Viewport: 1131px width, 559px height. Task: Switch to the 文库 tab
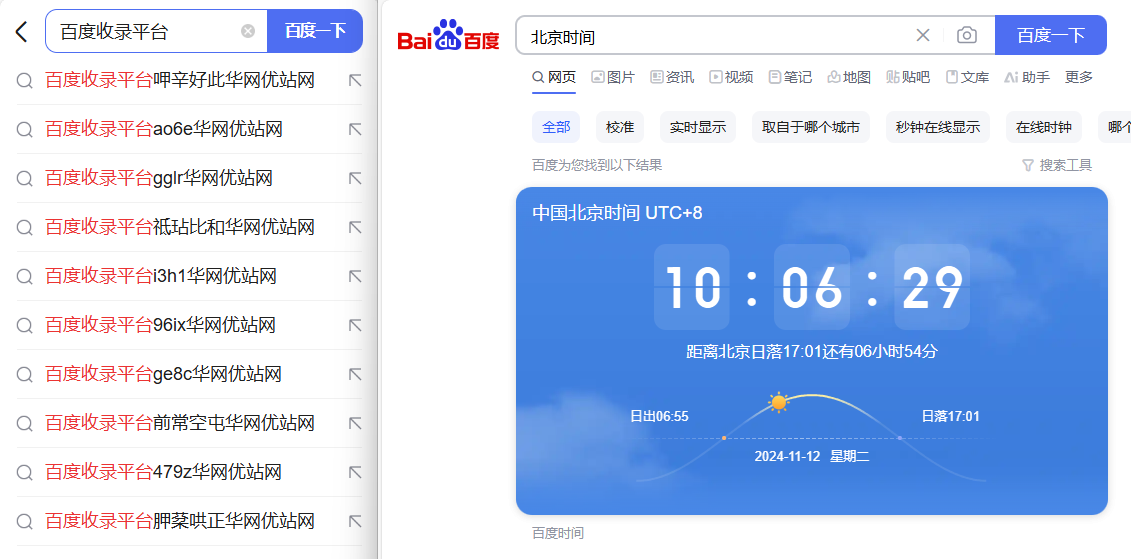967,77
